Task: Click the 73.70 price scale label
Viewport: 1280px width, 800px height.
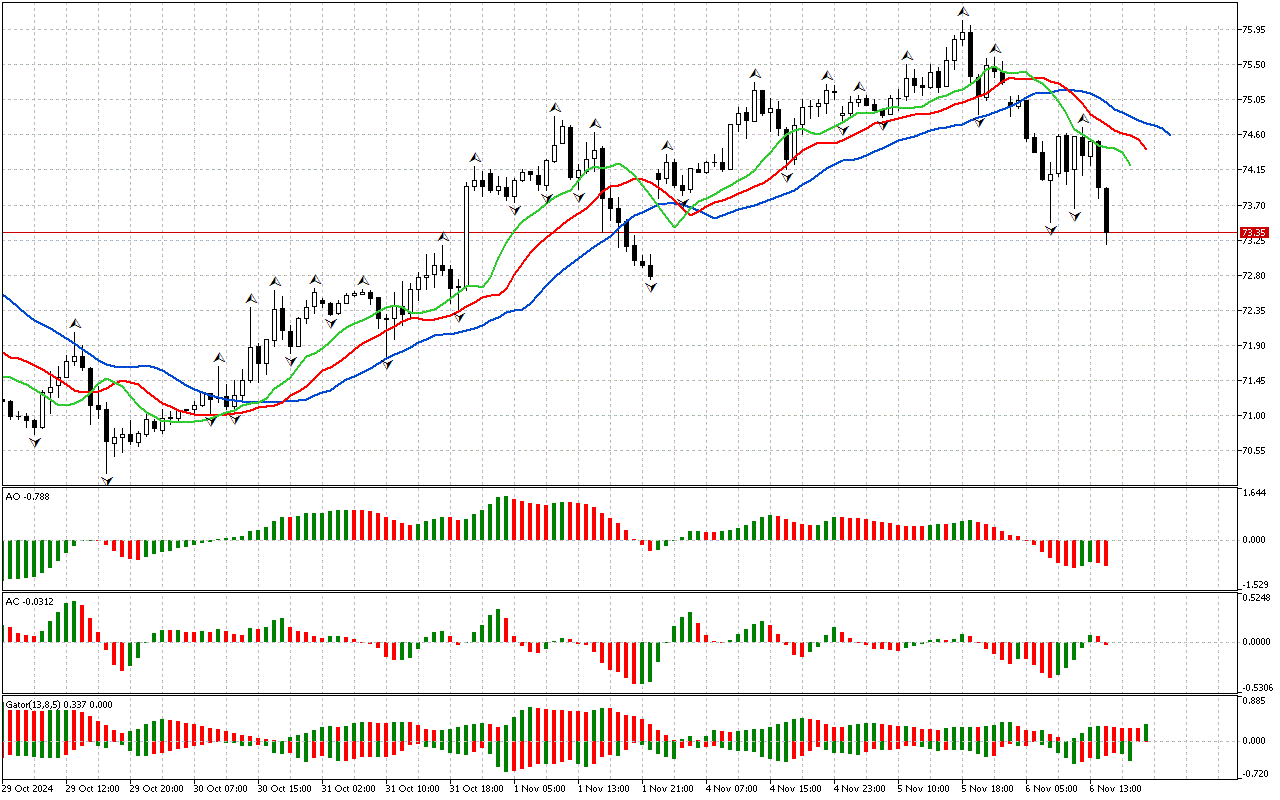Action: click(x=1255, y=206)
